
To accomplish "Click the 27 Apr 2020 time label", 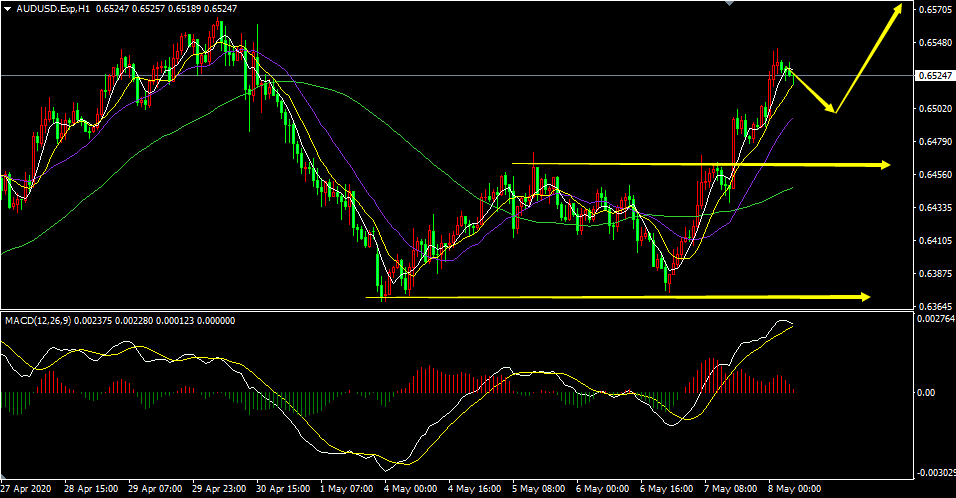I will (26, 489).
